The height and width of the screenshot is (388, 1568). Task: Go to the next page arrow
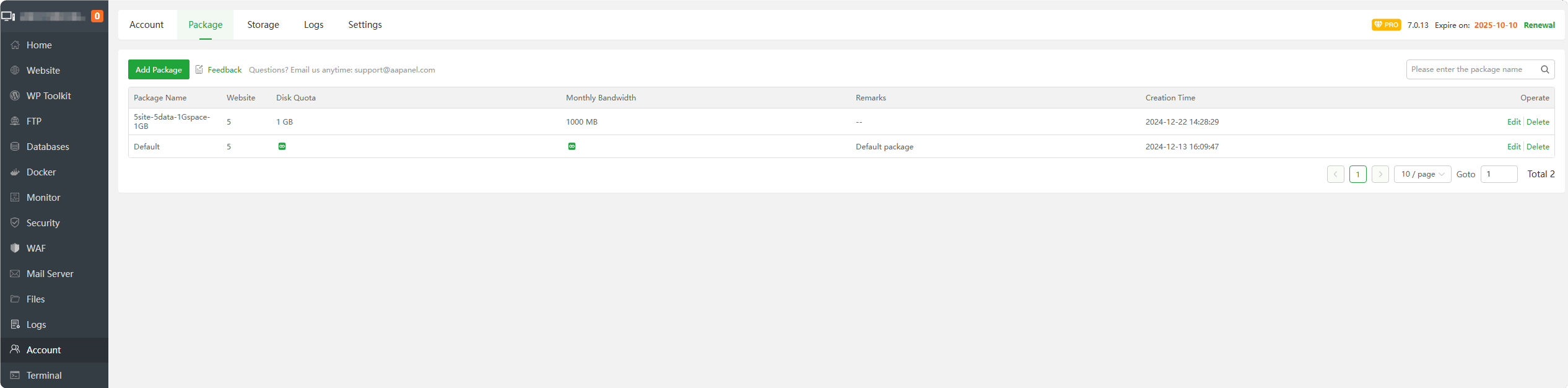pos(1380,174)
